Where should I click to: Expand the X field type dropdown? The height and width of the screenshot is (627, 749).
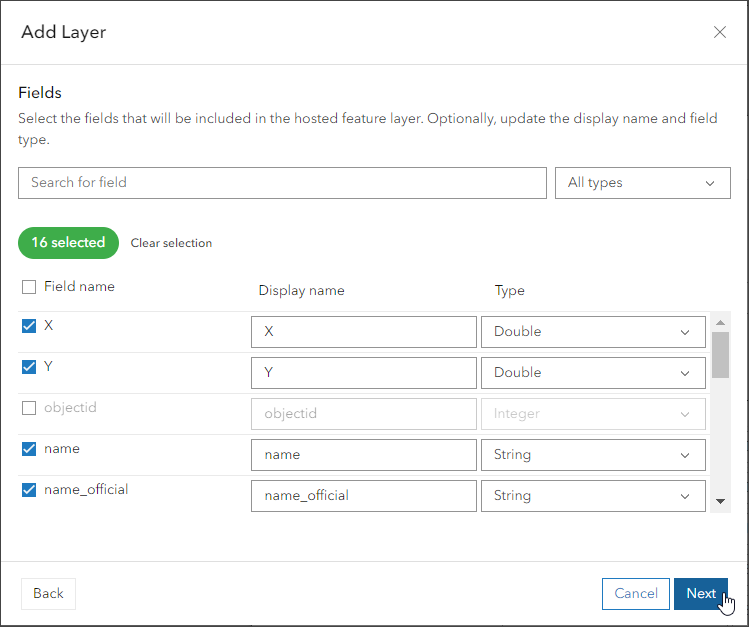593,332
